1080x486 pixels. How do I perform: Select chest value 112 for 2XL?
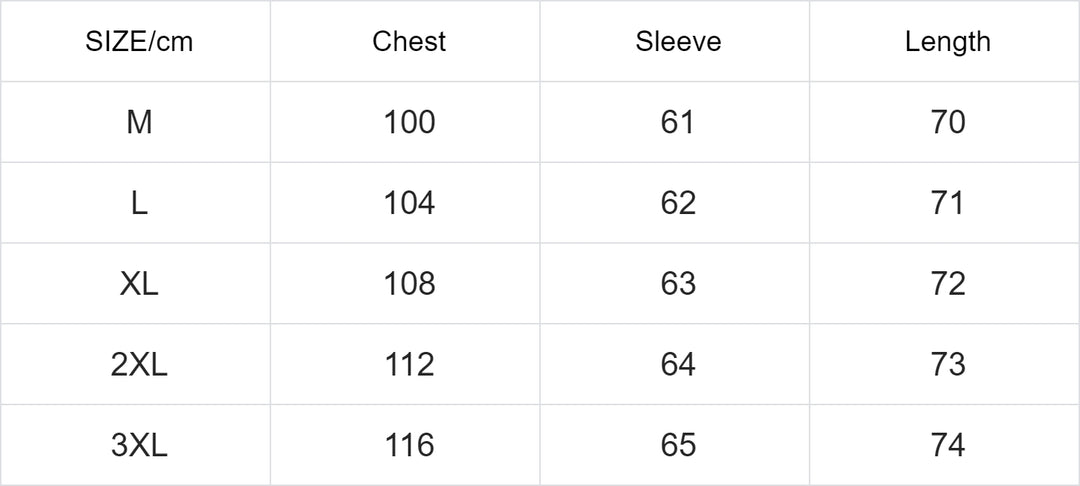pyautogui.click(x=409, y=364)
